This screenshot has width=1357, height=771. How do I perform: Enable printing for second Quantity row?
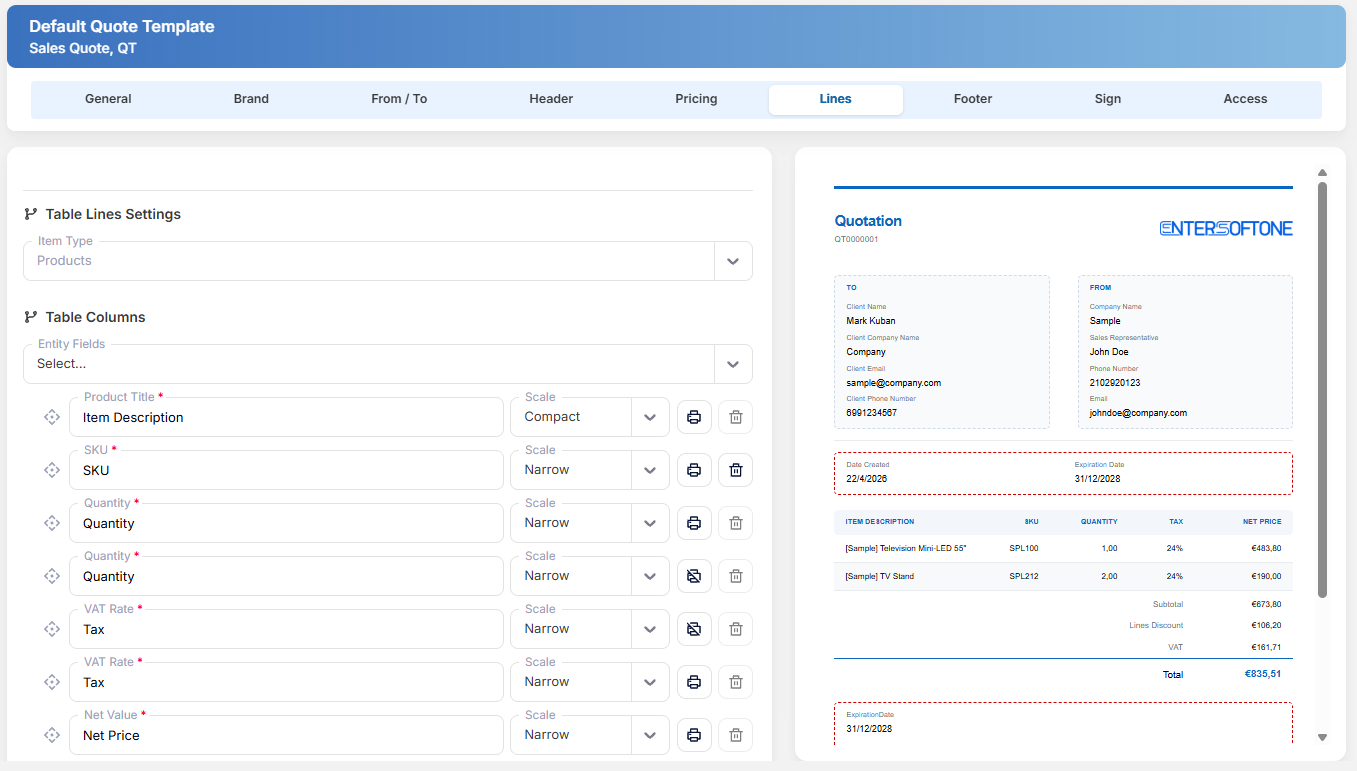pyautogui.click(x=694, y=576)
